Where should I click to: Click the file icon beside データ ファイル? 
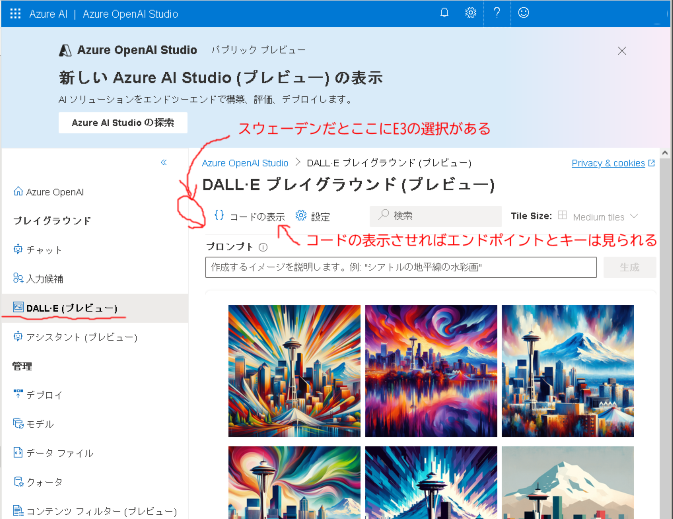point(18,452)
